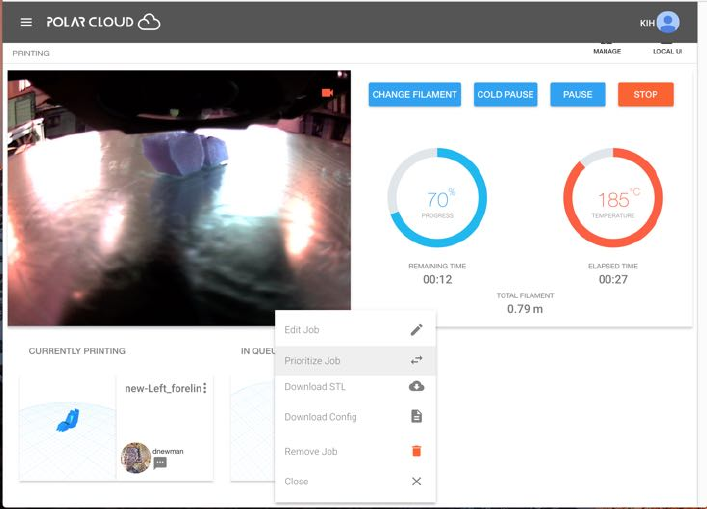
Task: Click the blue model preview thumbnail
Action: click(x=68, y=427)
